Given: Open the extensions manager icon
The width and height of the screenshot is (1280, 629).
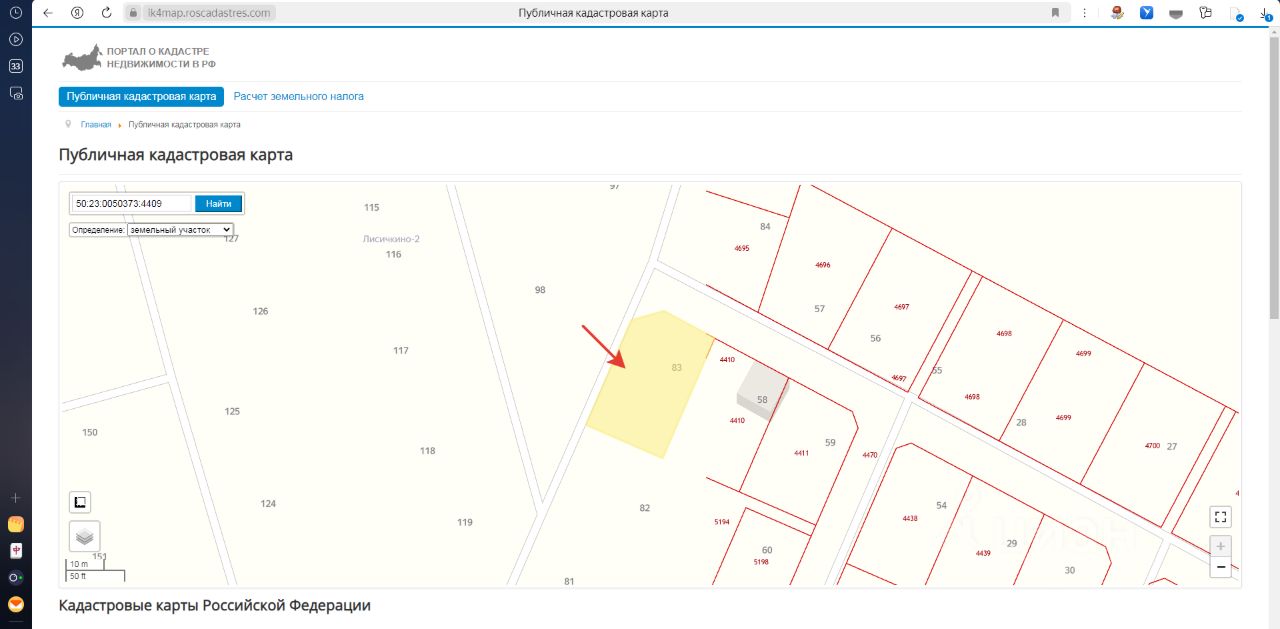Looking at the screenshot, I should pos(1206,13).
